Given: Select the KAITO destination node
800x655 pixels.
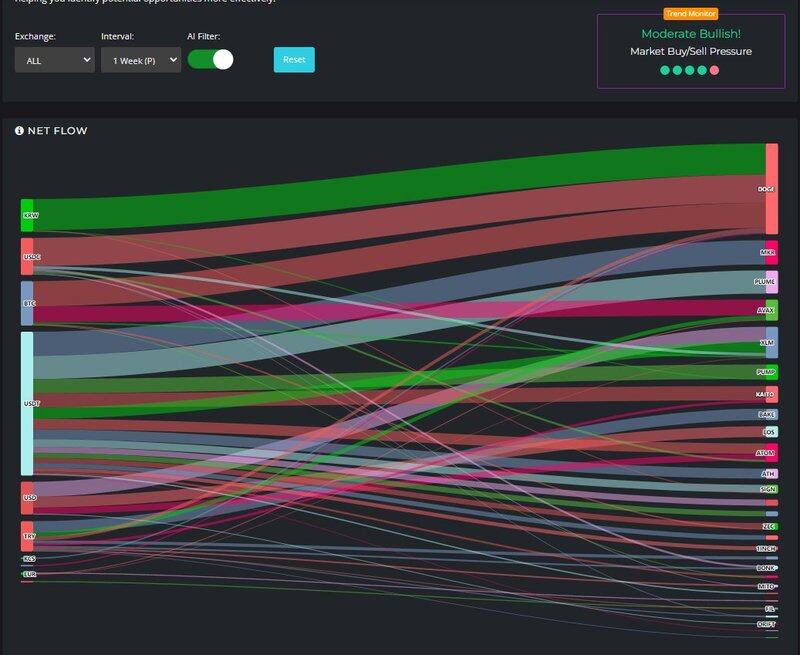Looking at the screenshot, I should (772, 394).
